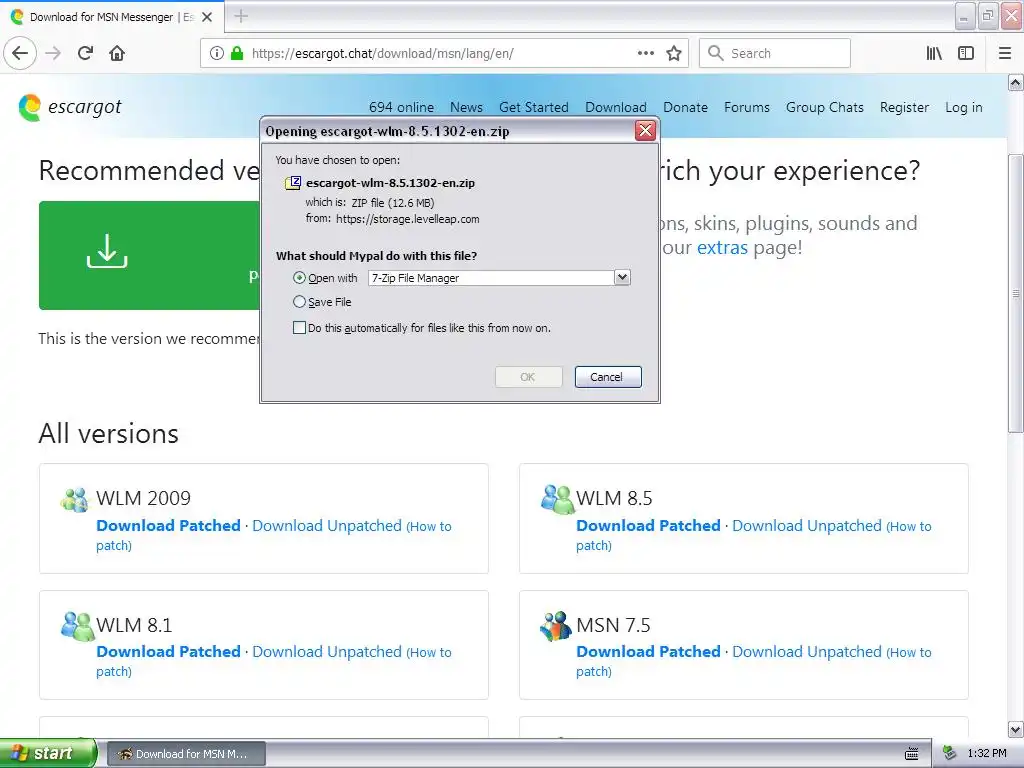Click the MSN 7.5 butterfly icon
The image size is (1024, 768).
click(556, 626)
